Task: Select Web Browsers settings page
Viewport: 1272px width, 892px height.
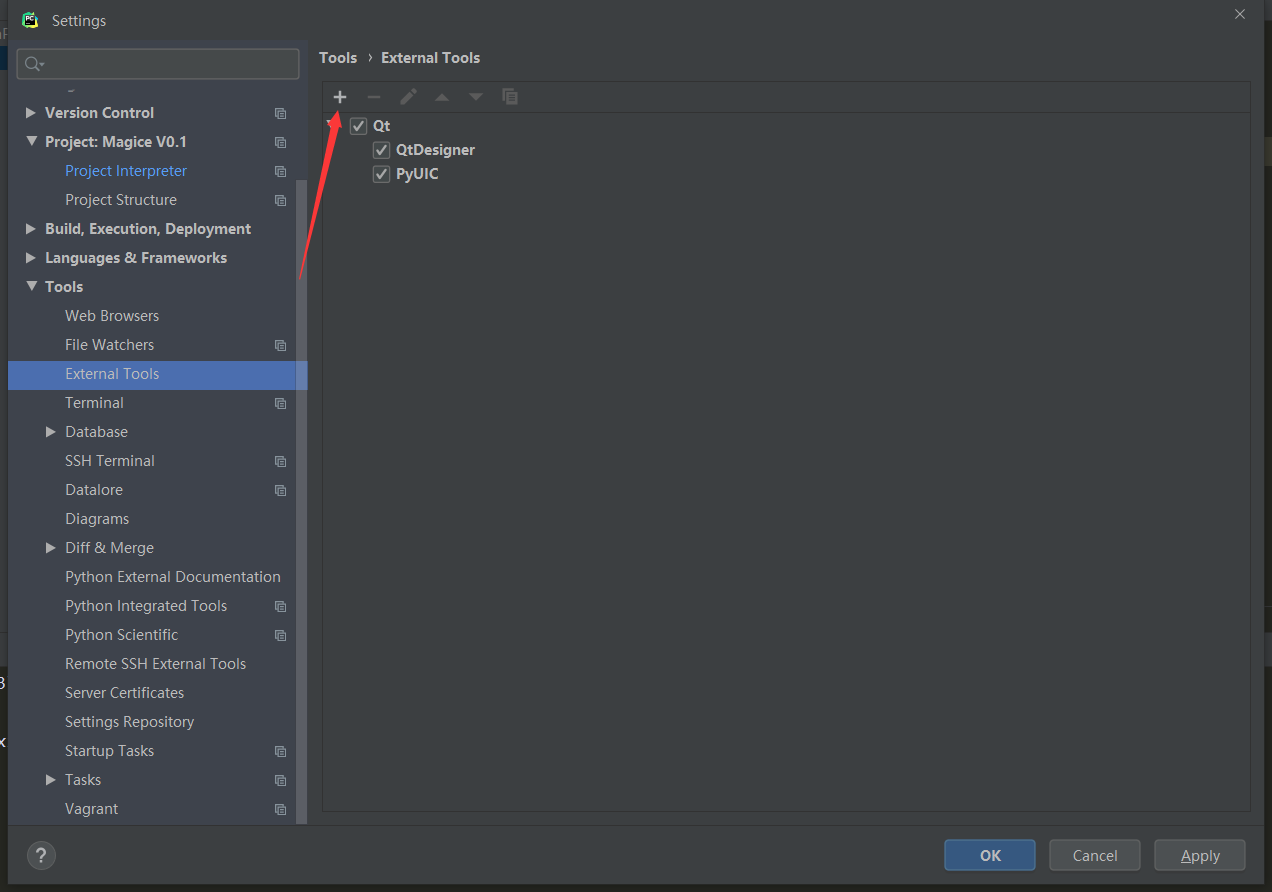Action: point(112,316)
